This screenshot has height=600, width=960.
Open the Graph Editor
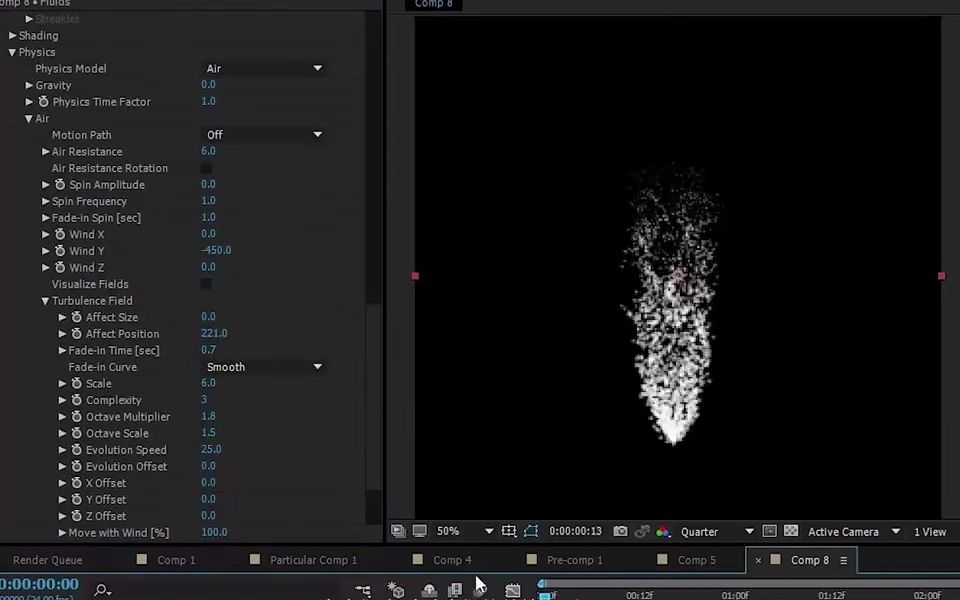pos(512,590)
